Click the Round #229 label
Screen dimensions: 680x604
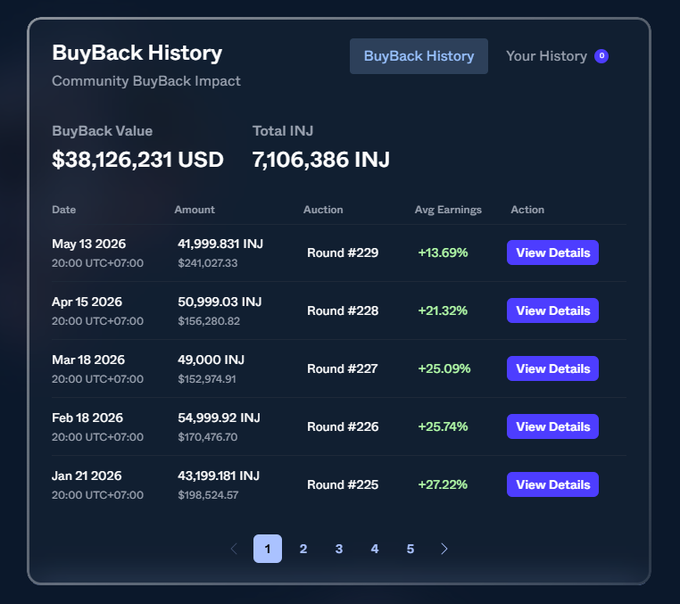pos(343,252)
